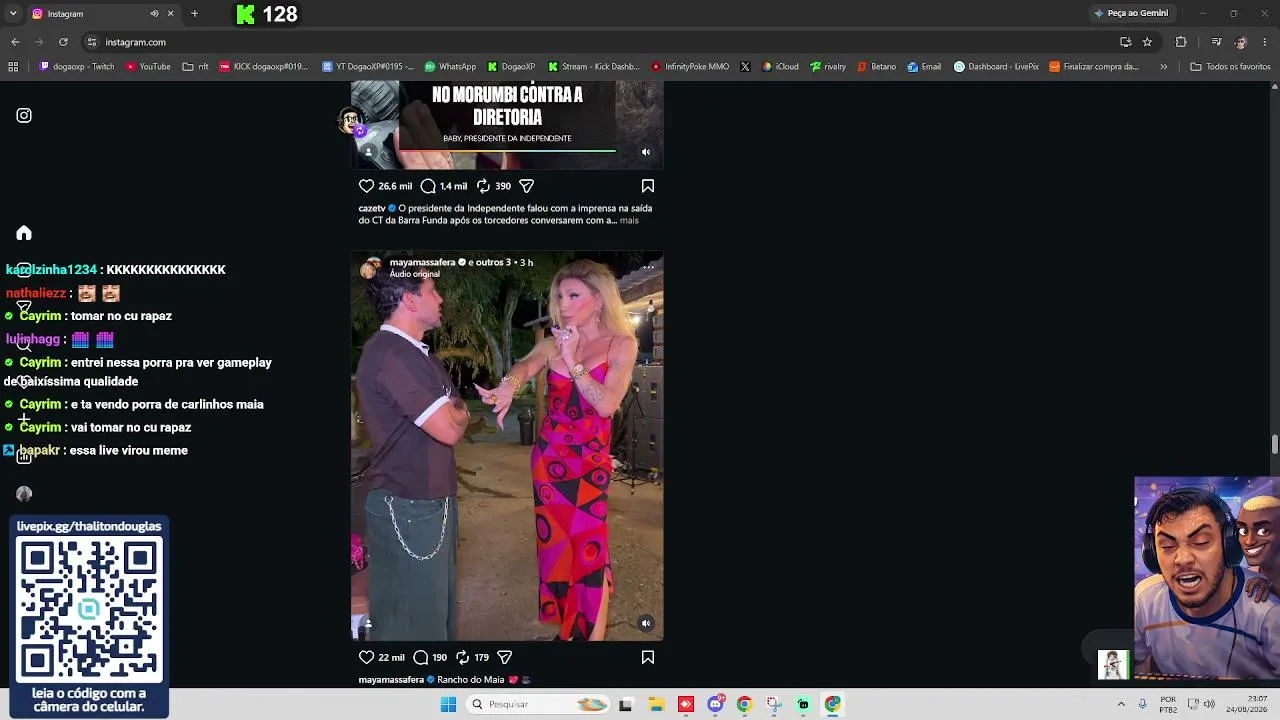Show hidden system tray icons
The image size is (1280, 720).
(1120, 704)
